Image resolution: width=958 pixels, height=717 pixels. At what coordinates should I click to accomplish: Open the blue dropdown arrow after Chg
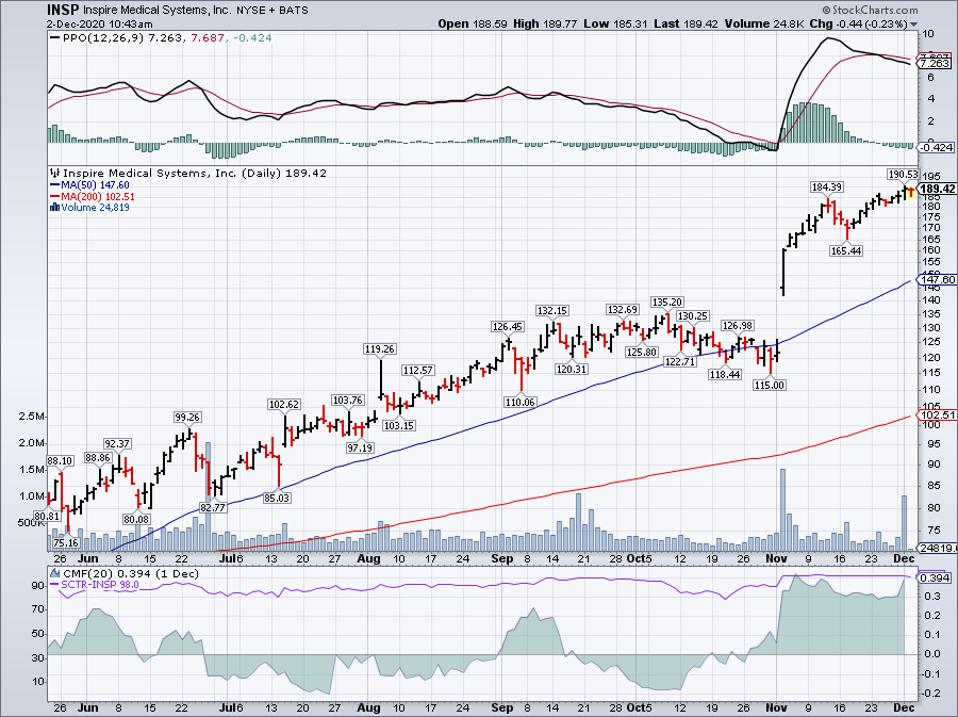pos(914,24)
